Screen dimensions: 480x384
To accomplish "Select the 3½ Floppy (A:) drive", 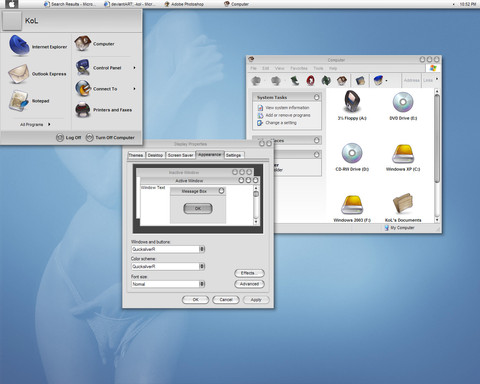I will [x=352, y=105].
